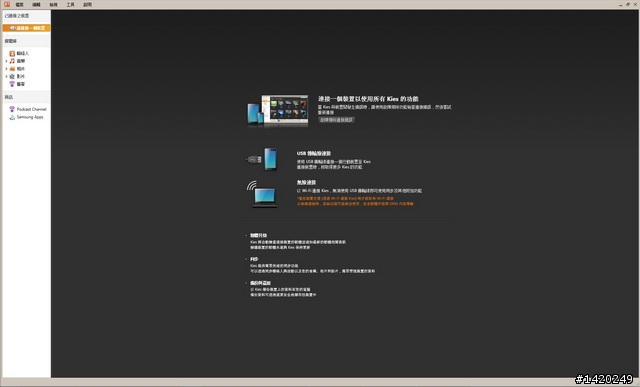Screen dimensions: 640x387
Task: Click the Podcast Channel icon under store
Action: (12, 109)
